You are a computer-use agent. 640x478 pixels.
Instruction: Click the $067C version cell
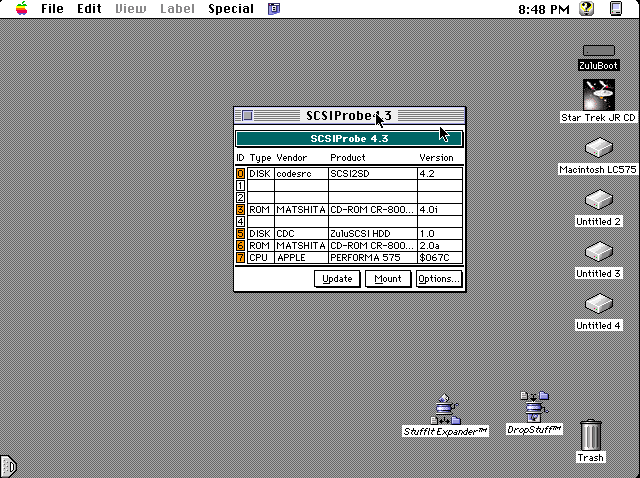(x=440, y=258)
